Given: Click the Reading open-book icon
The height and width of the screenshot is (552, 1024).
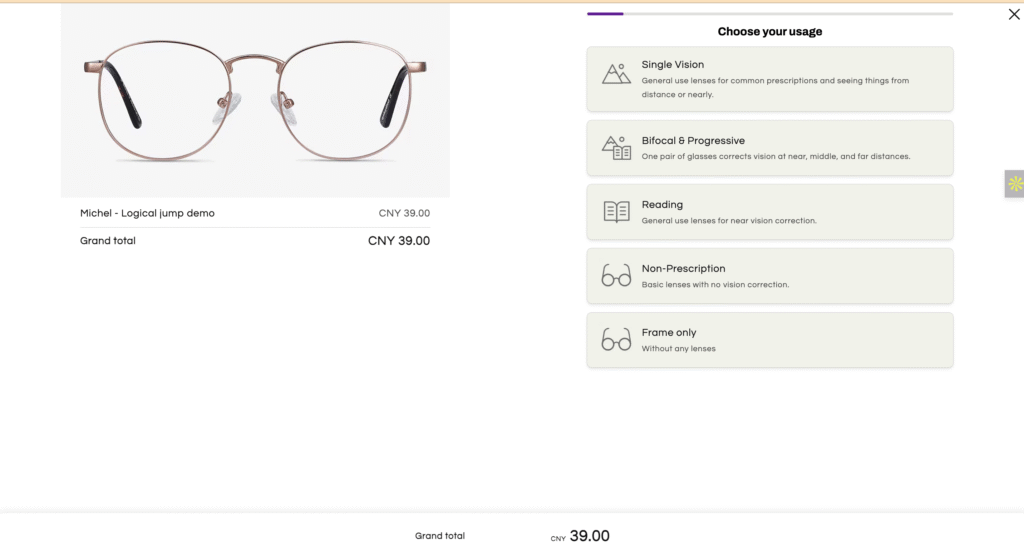Looking at the screenshot, I should [x=616, y=212].
